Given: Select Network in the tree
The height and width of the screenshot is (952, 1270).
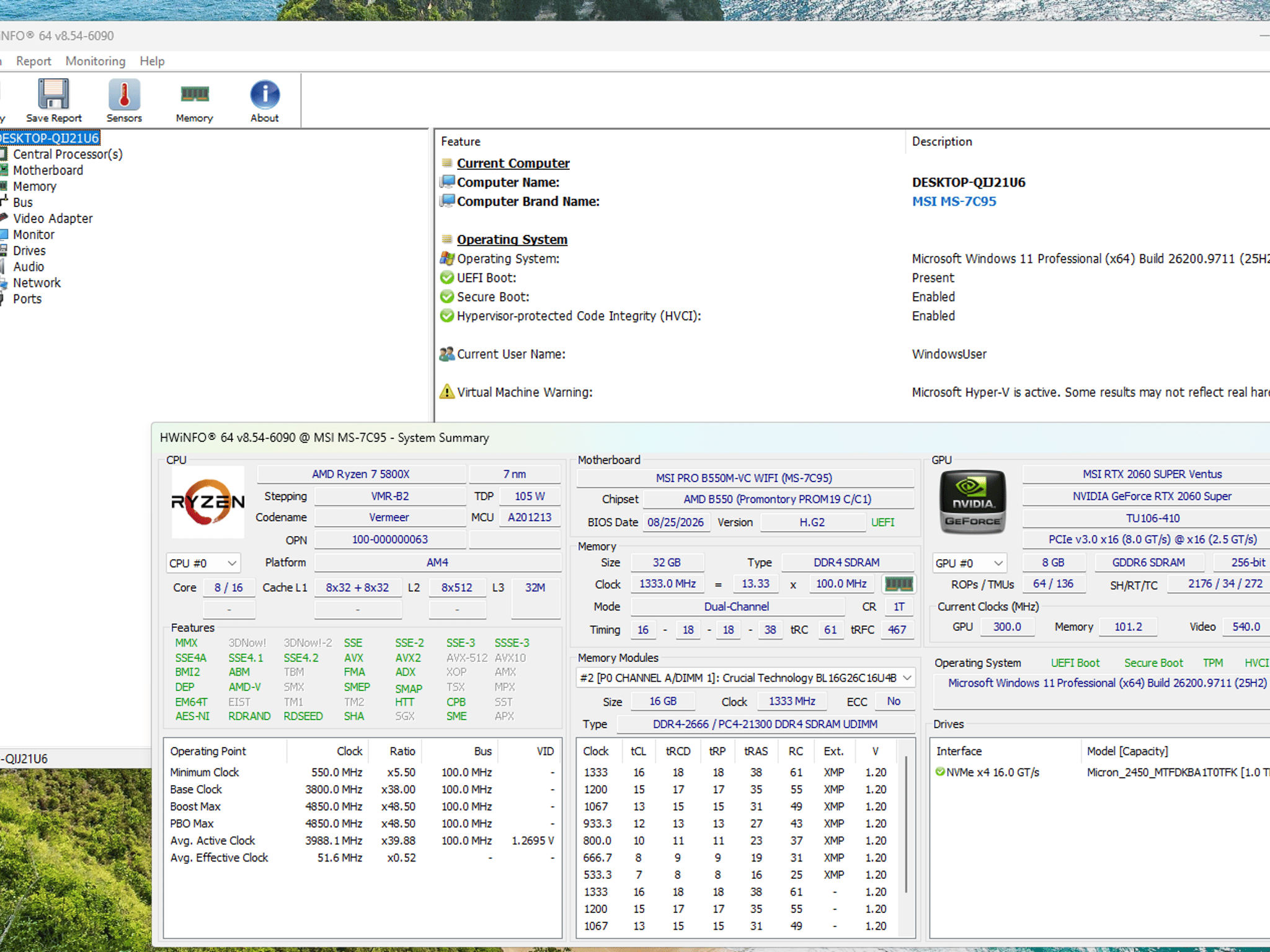Looking at the screenshot, I should coord(37,283).
